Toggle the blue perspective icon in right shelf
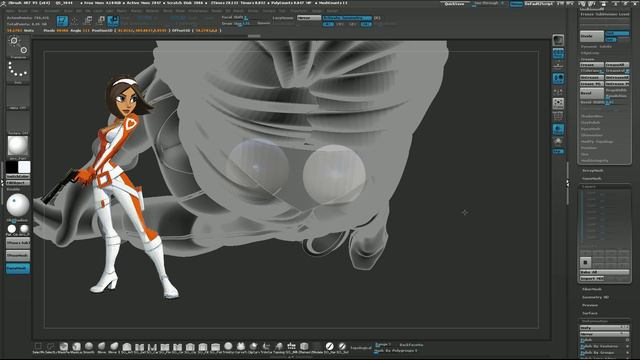 (558, 53)
